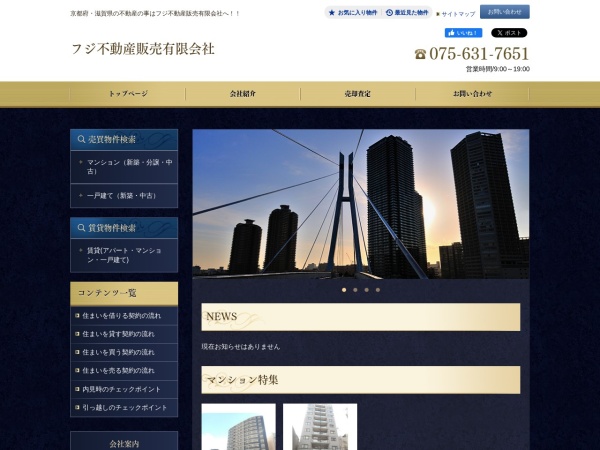Click the コンテンツ一覧 sidebar header

click(124, 294)
